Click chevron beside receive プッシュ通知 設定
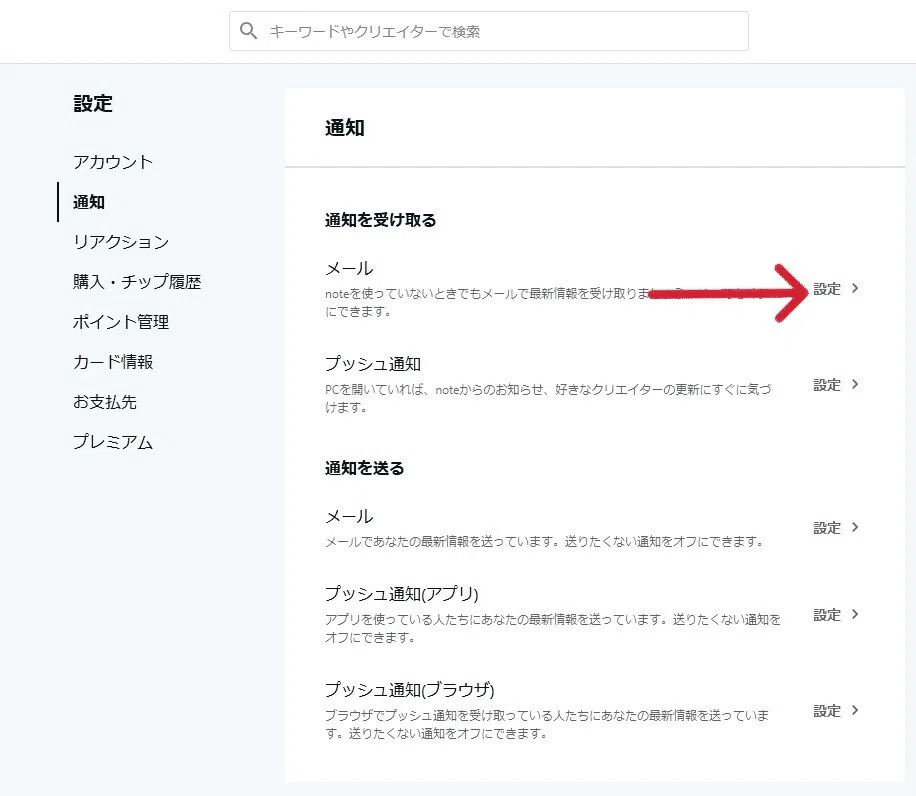 coord(855,384)
